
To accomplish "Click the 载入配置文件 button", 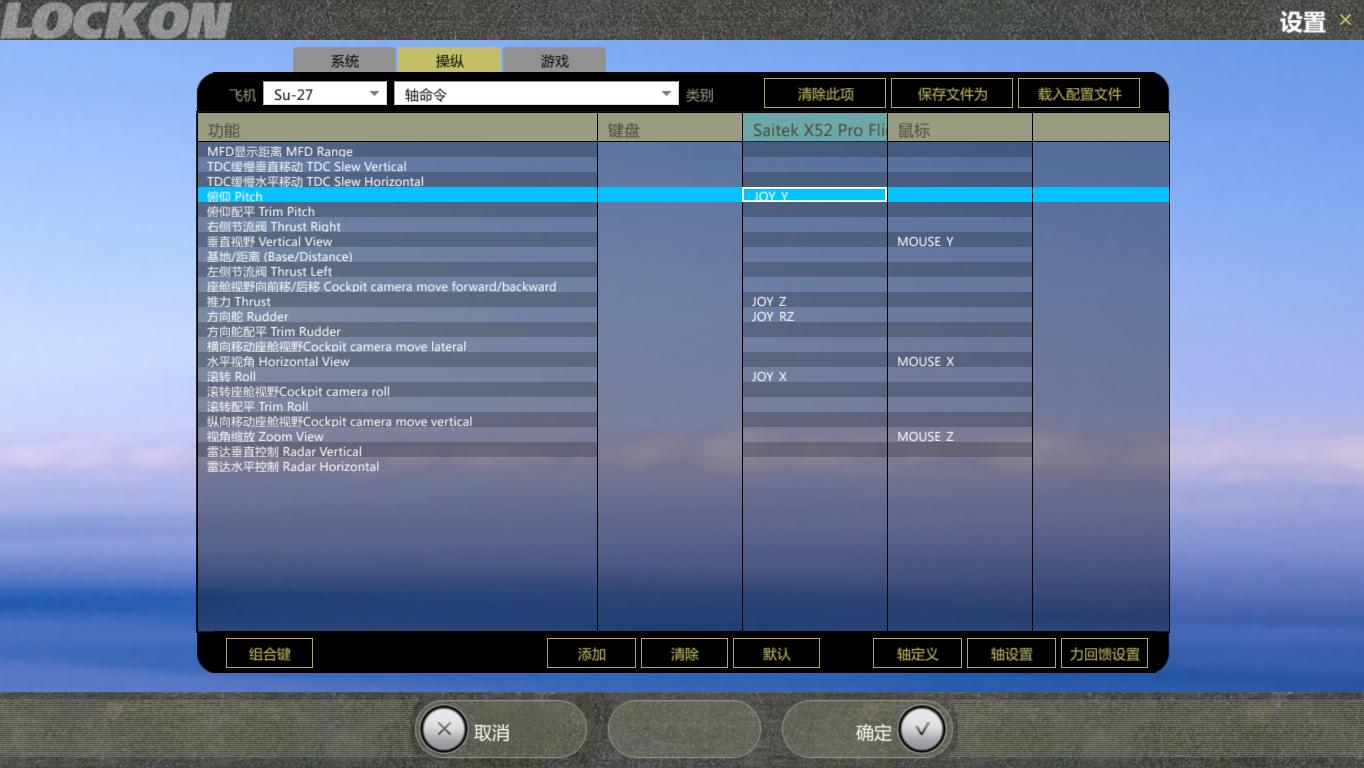I will tap(1079, 92).
